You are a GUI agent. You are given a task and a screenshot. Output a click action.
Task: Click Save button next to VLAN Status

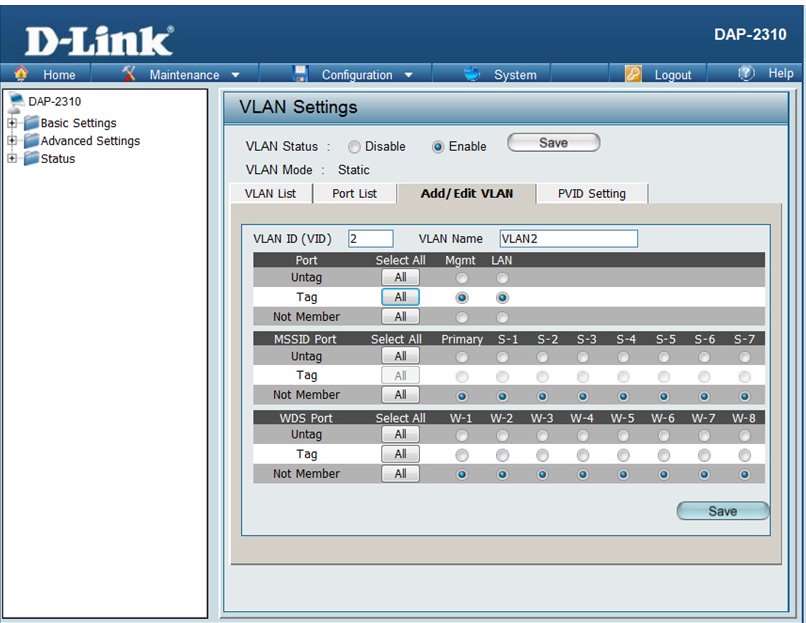pyautogui.click(x=553, y=143)
